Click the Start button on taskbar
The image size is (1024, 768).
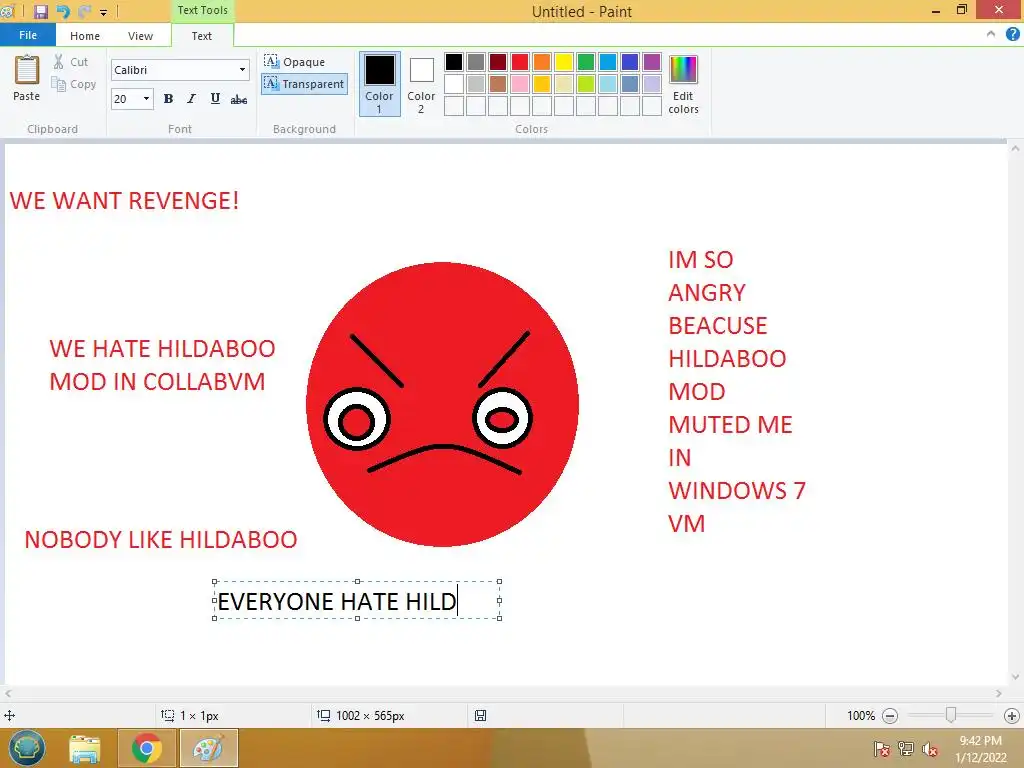[x=26, y=748]
